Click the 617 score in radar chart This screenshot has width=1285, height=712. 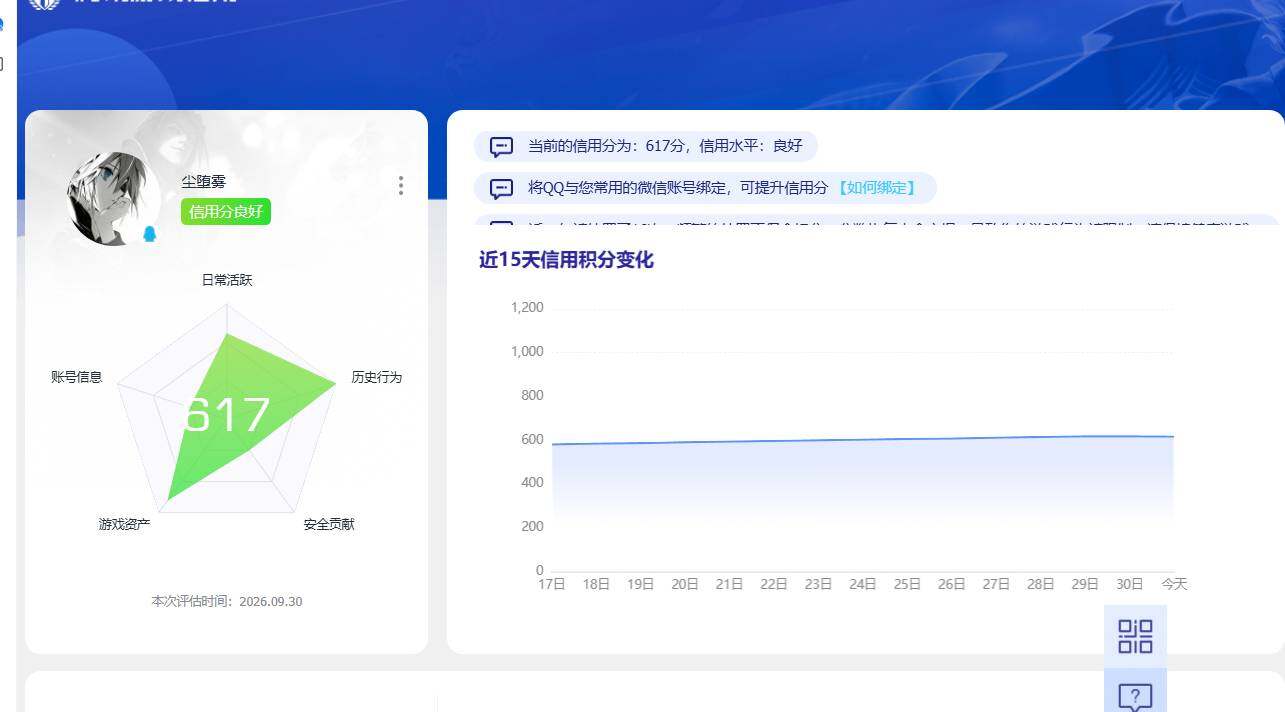[227, 415]
